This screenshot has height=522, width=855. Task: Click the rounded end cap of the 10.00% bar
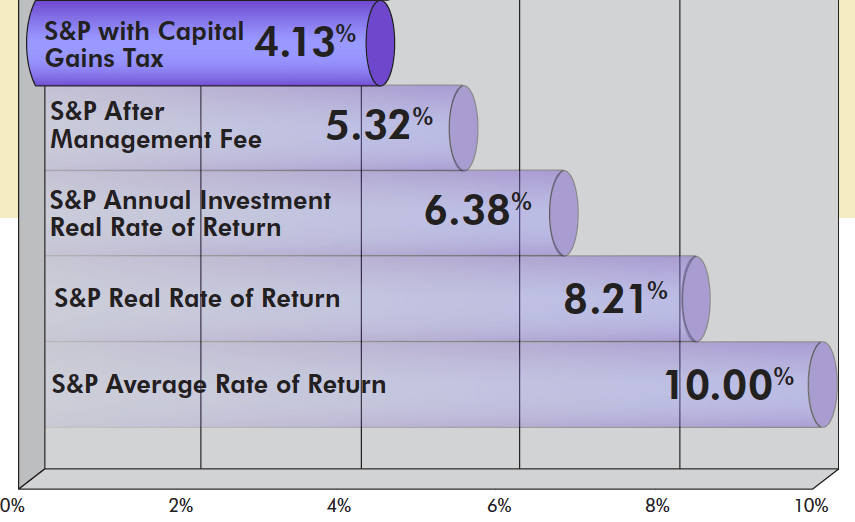(822, 385)
